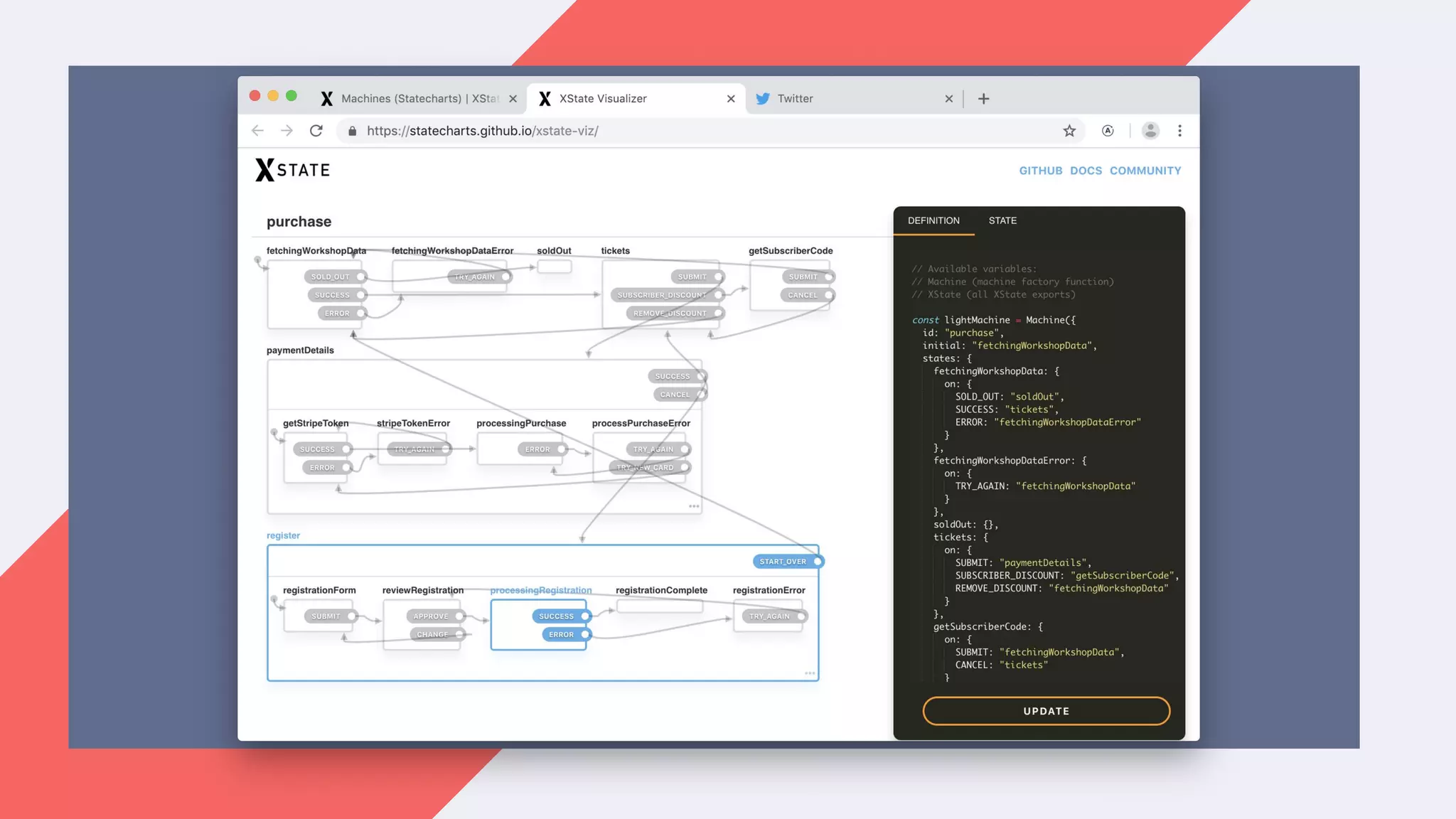This screenshot has height=819, width=1456.
Task: Expand the register state ellipsis
Action: (x=810, y=673)
